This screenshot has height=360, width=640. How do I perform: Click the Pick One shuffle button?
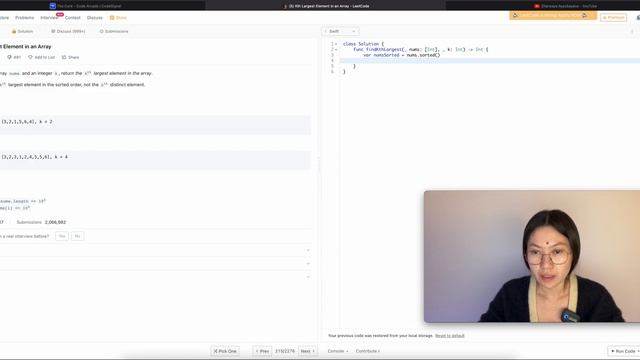[x=225, y=351]
